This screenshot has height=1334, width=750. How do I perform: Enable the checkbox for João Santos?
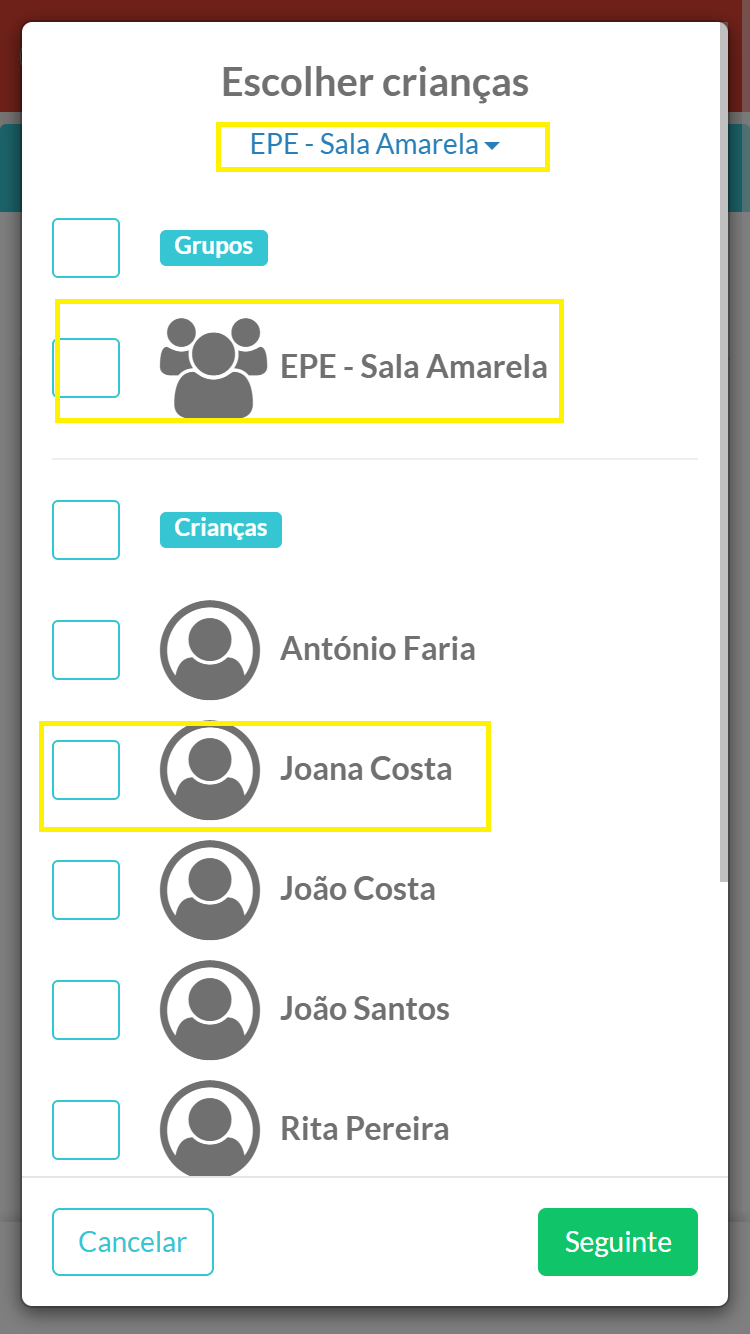86,1010
